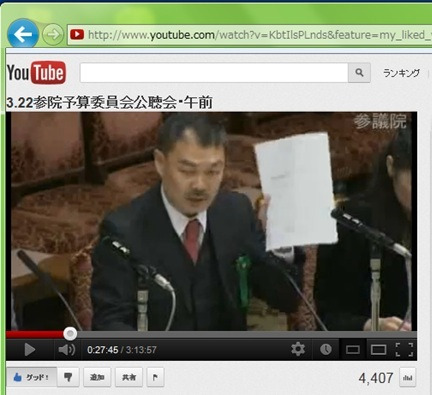
Task: Open the 共有 share panel
Action: click(129, 377)
